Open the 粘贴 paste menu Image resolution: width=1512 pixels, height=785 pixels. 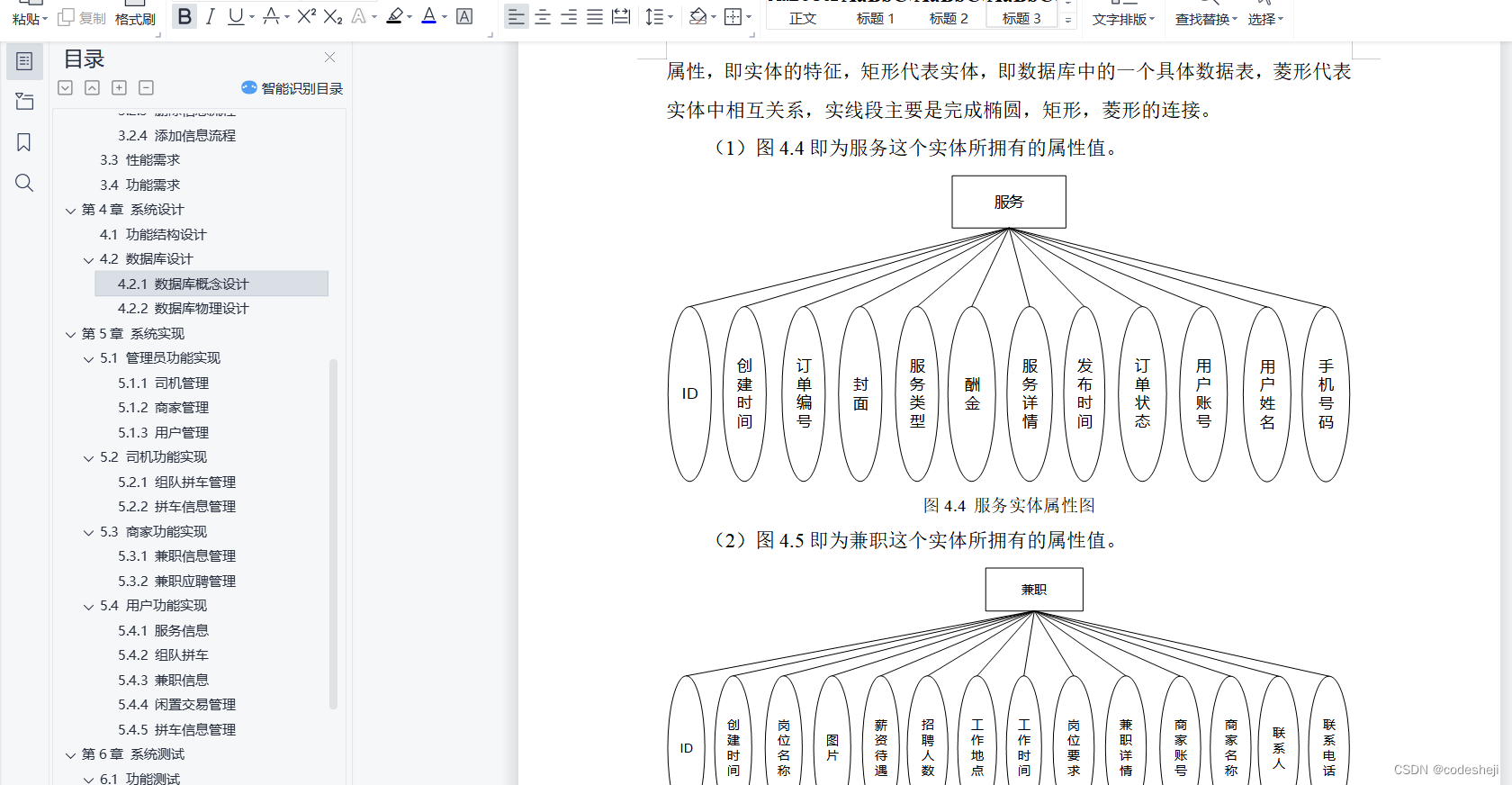tap(30, 19)
